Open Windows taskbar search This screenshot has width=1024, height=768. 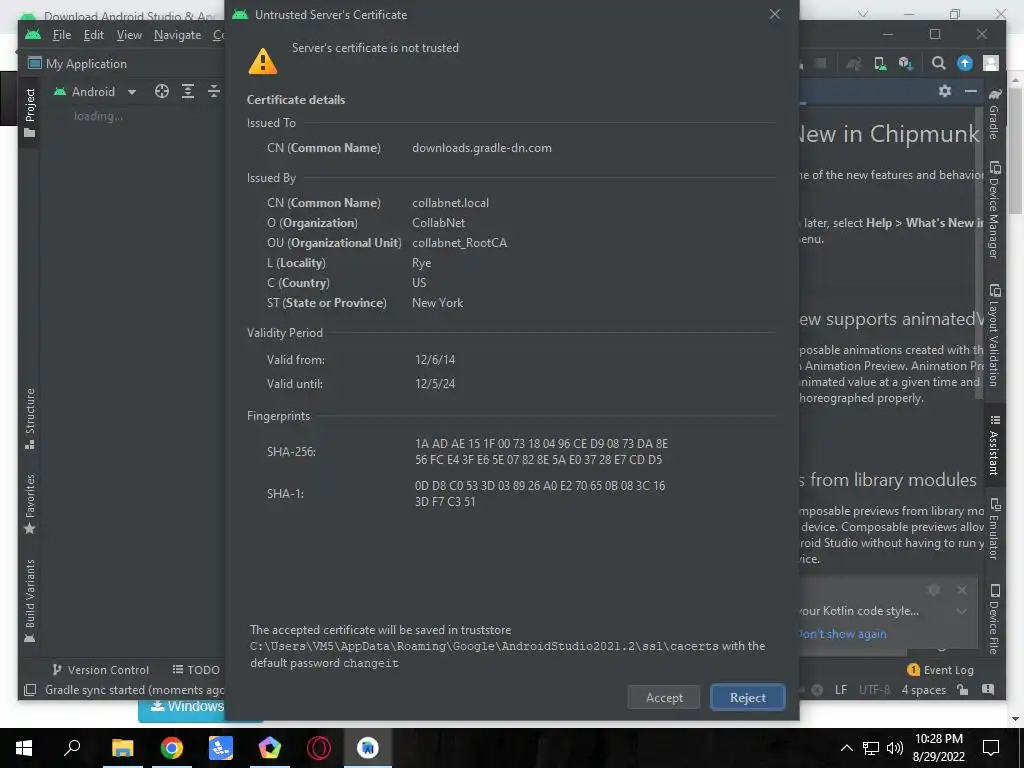72,748
